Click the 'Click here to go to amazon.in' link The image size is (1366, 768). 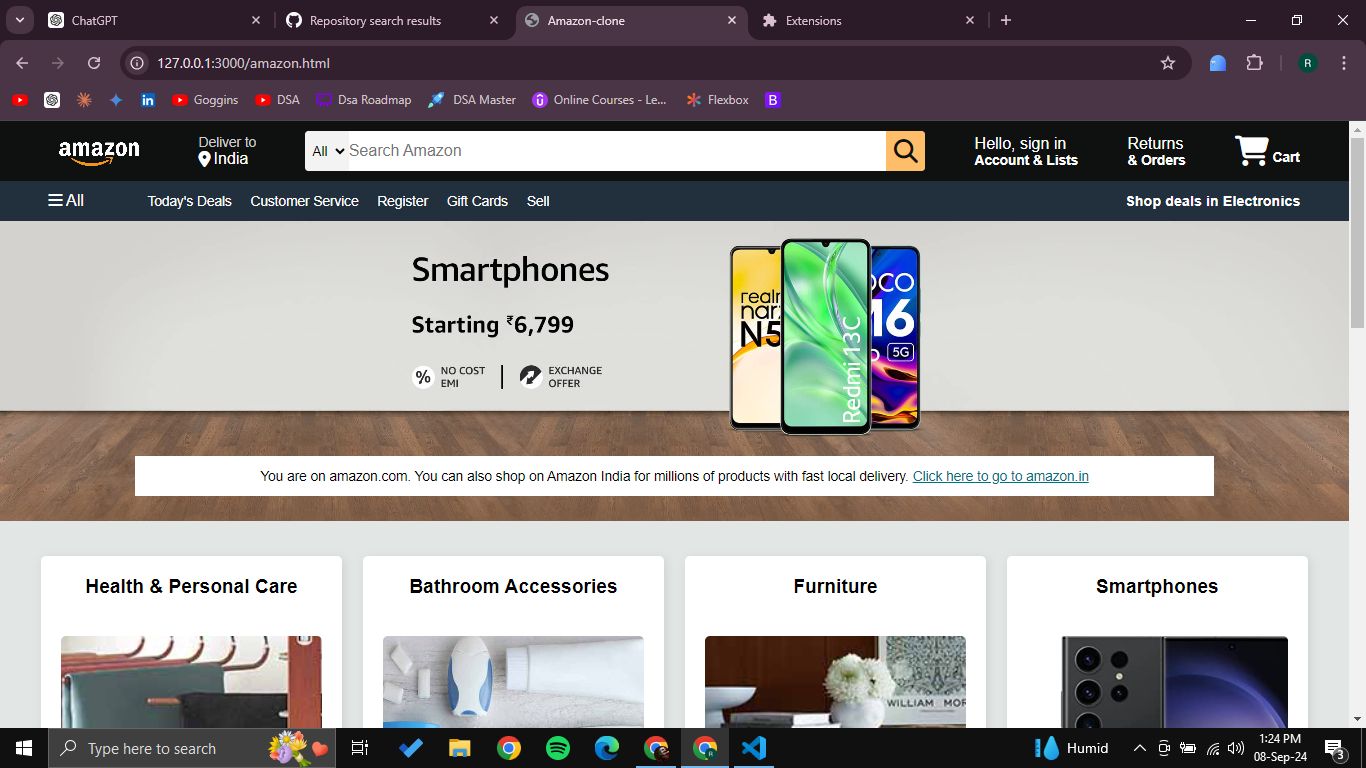click(x=1000, y=476)
